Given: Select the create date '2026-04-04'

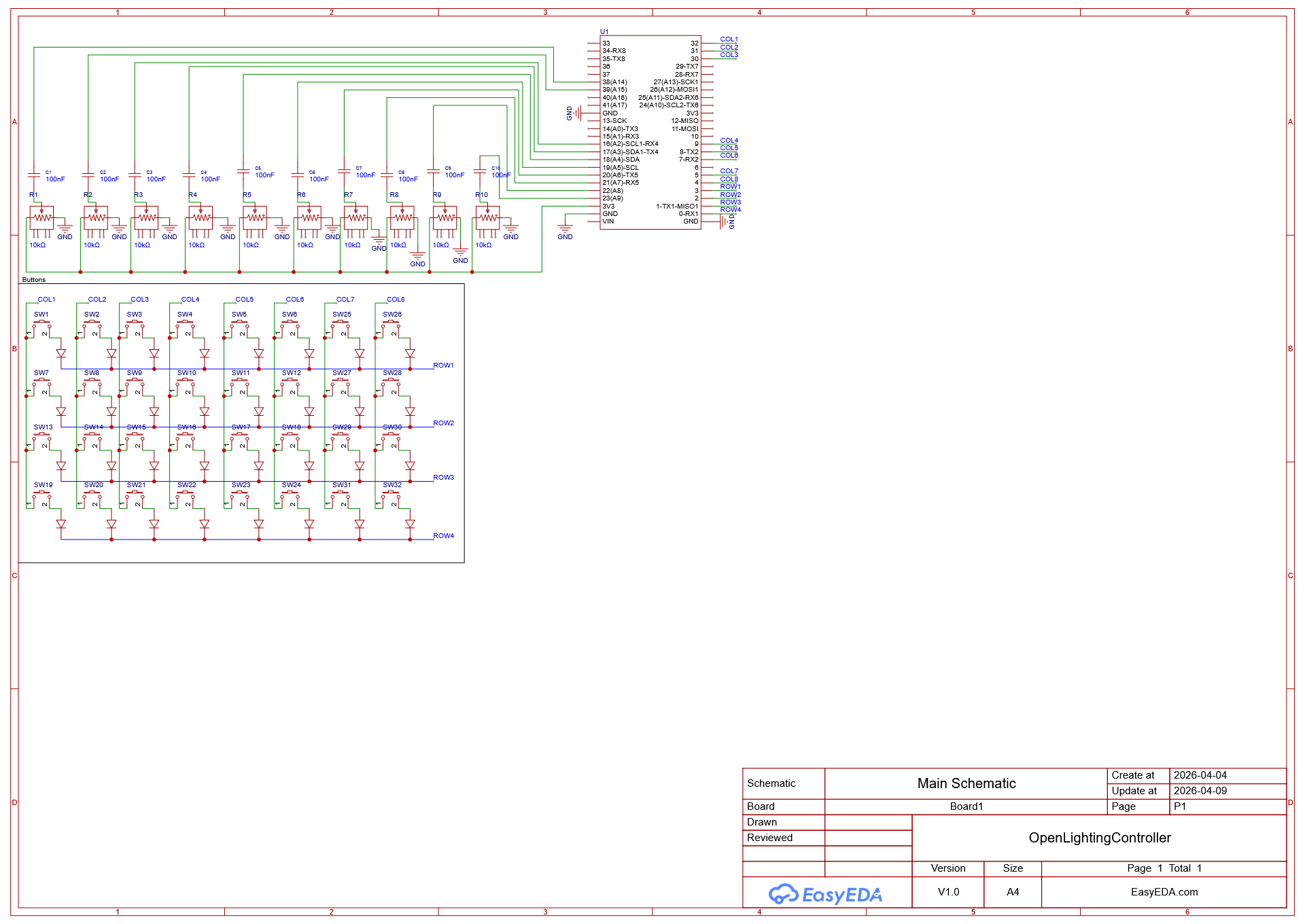Looking at the screenshot, I should point(1200,775).
